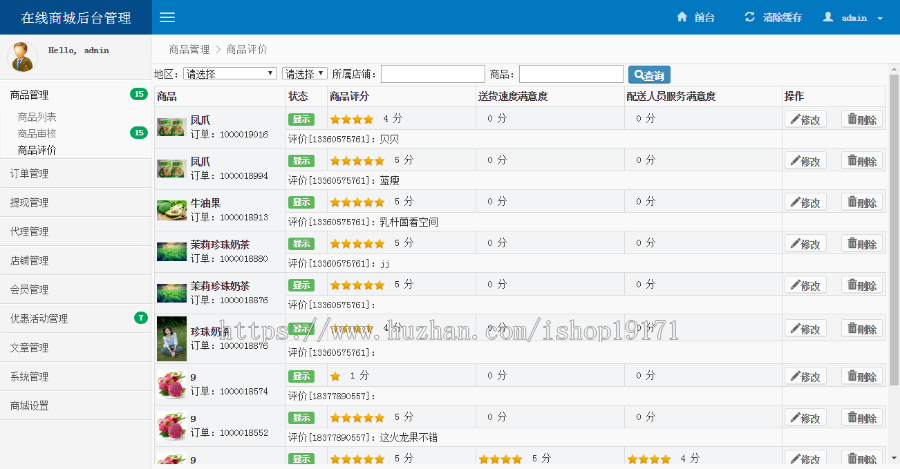This screenshot has height=469, width=900.
Task: Open the 地区 请选择 dropdown
Action: [230, 73]
